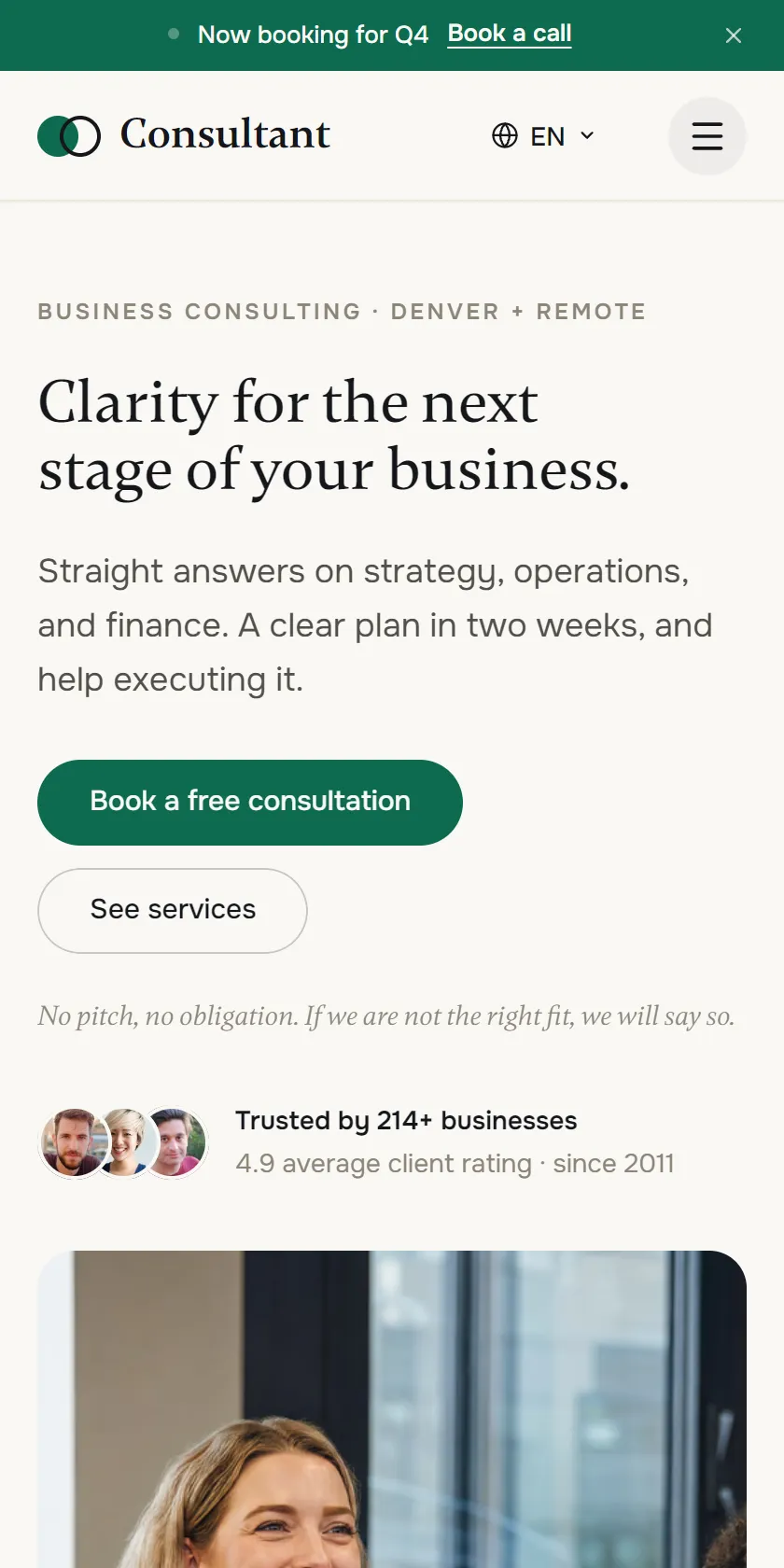784x1568 pixels.
Task: Click the overlapping circles logo icon
Action: pyautogui.click(x=69, y=136)
